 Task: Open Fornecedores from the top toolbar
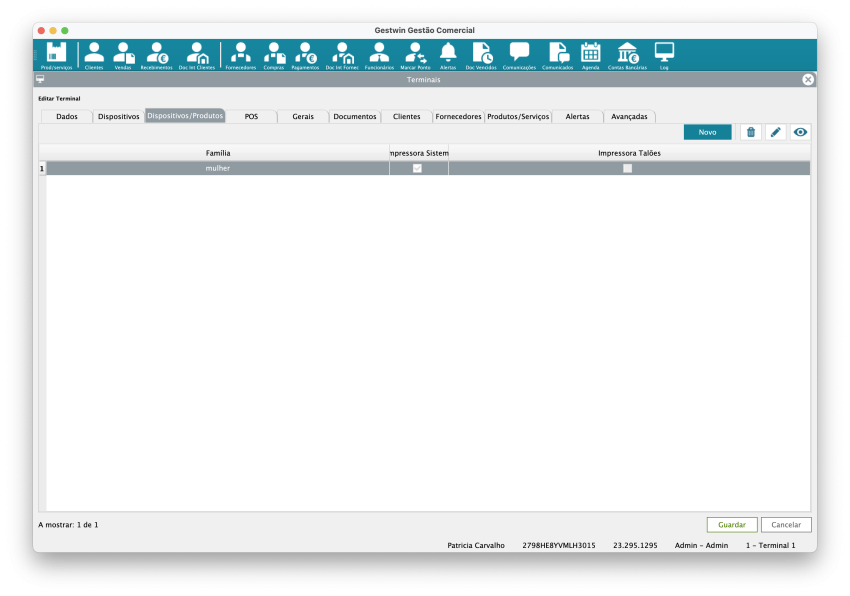pos(241,54)
